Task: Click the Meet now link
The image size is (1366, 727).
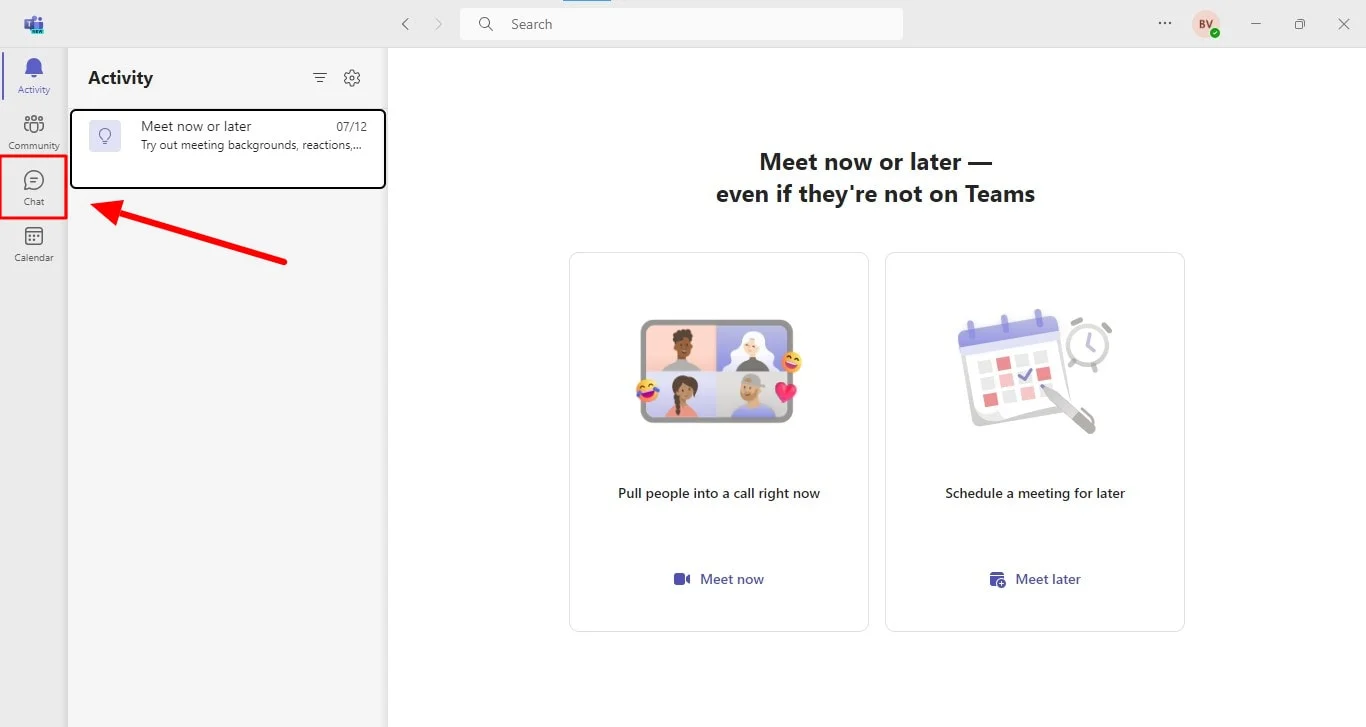Action: pos(720,579)
